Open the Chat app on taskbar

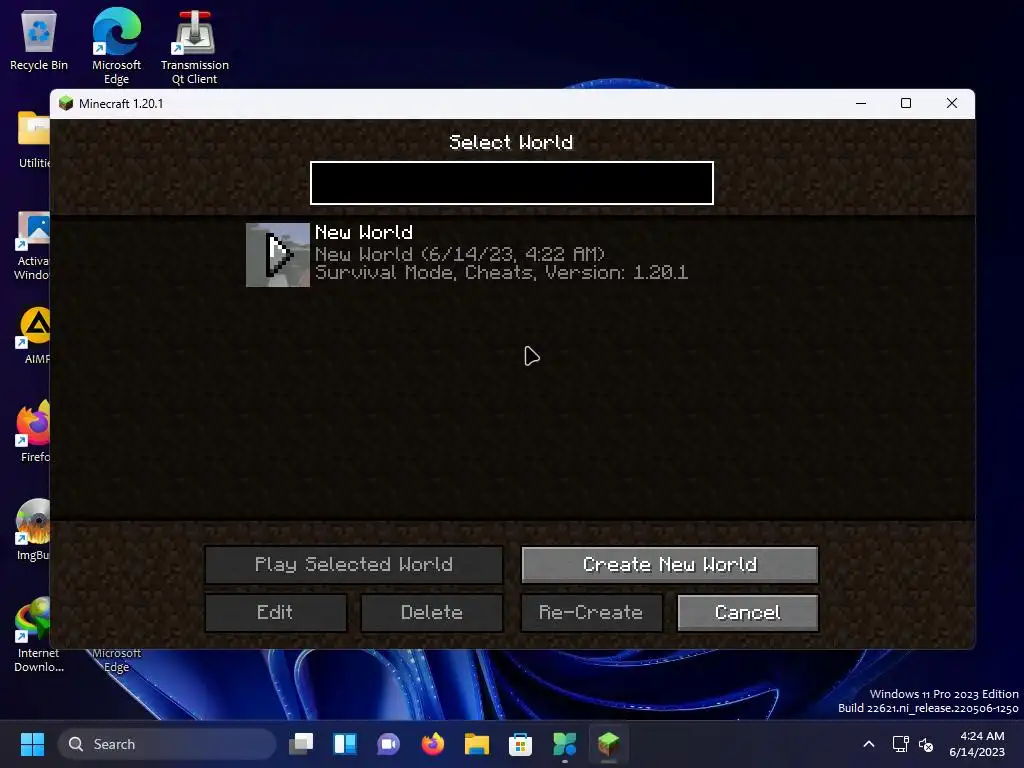(389, 744)
